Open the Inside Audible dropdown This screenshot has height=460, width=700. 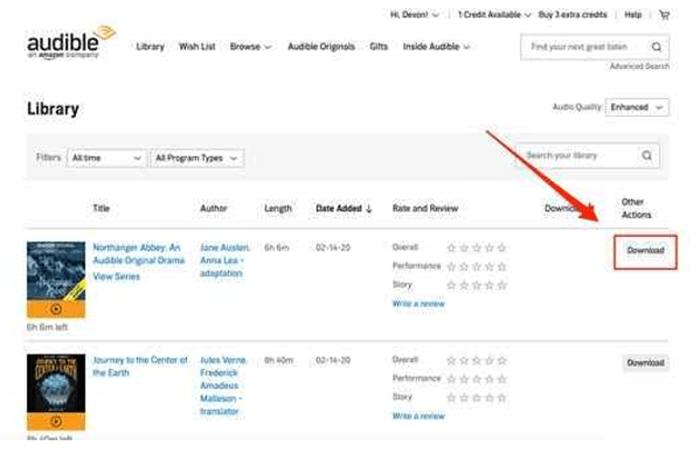click(436, 46)
